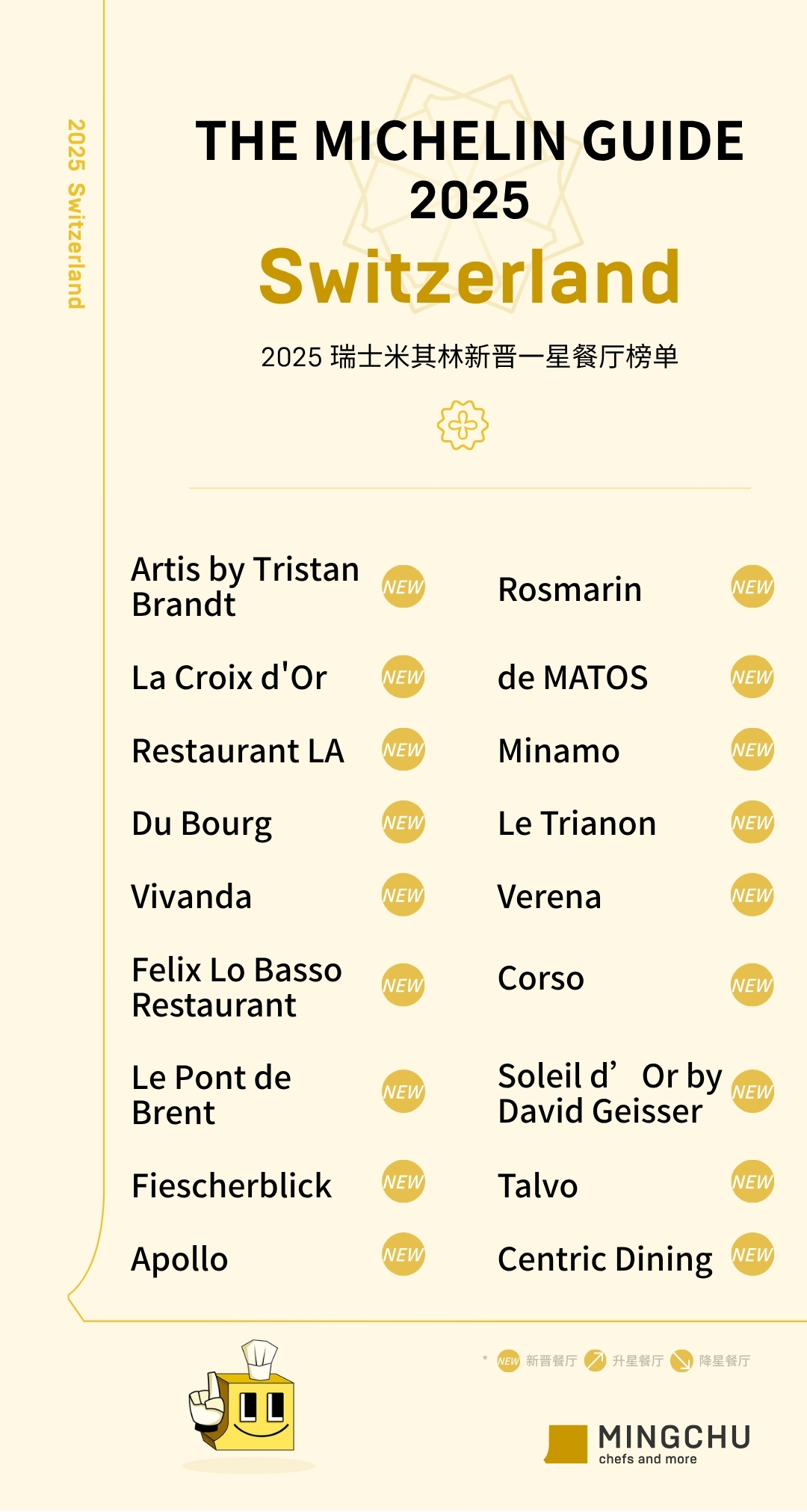
Task: Click the MINGCHU logo
Action: pyautogui.click(x=649, y=1443)
